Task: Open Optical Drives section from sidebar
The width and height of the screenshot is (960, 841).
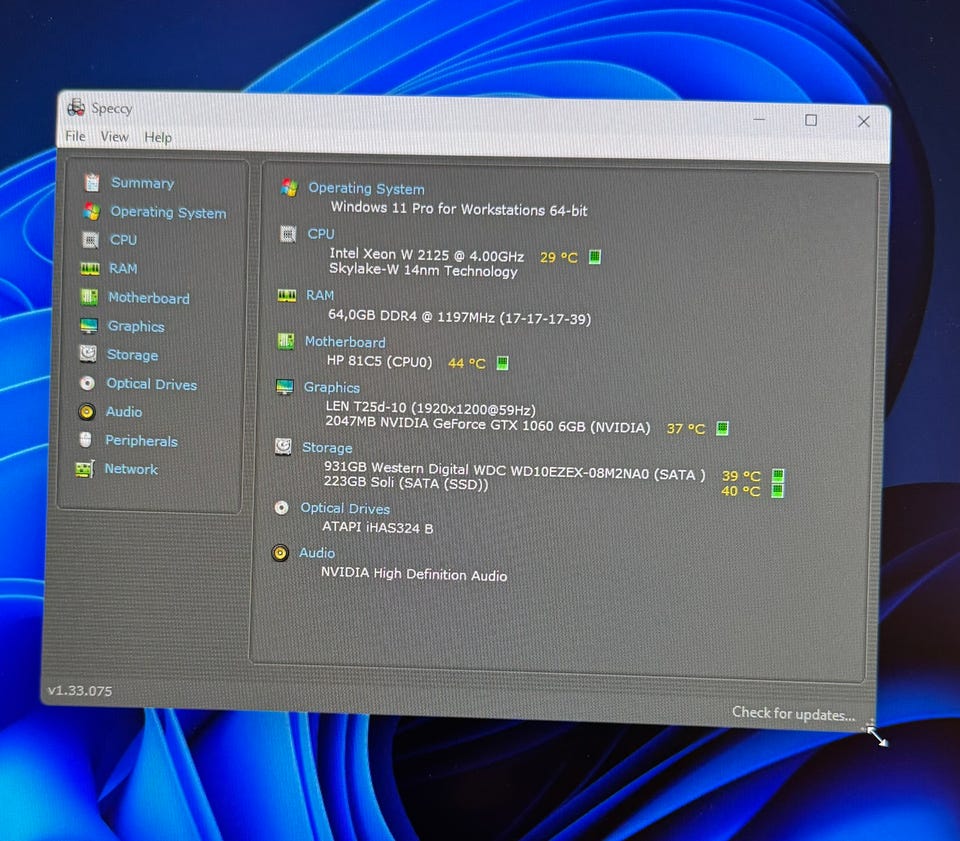Action: 151,384
